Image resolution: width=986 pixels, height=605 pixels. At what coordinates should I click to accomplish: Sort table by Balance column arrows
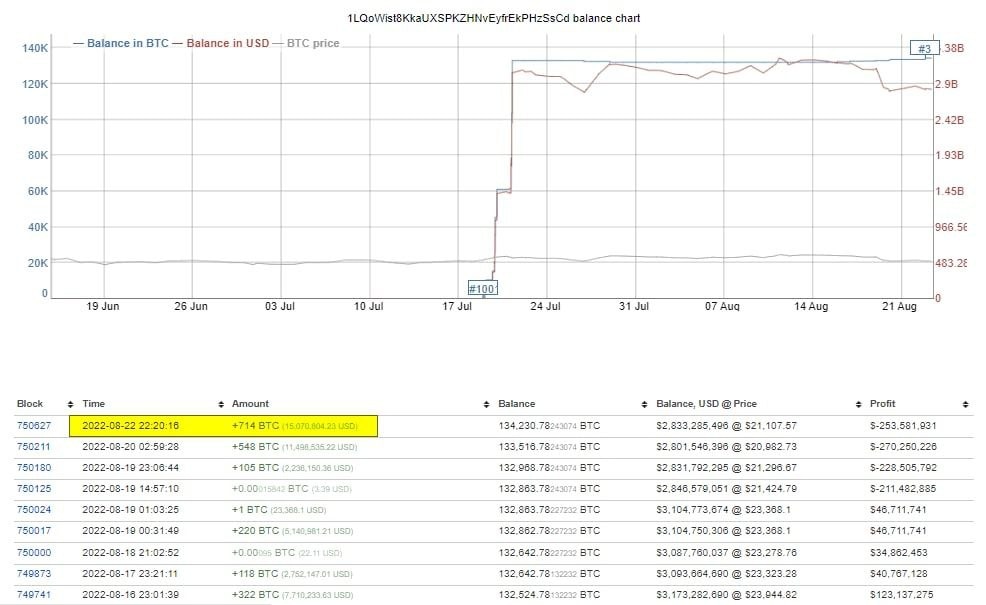coord(644,404)
